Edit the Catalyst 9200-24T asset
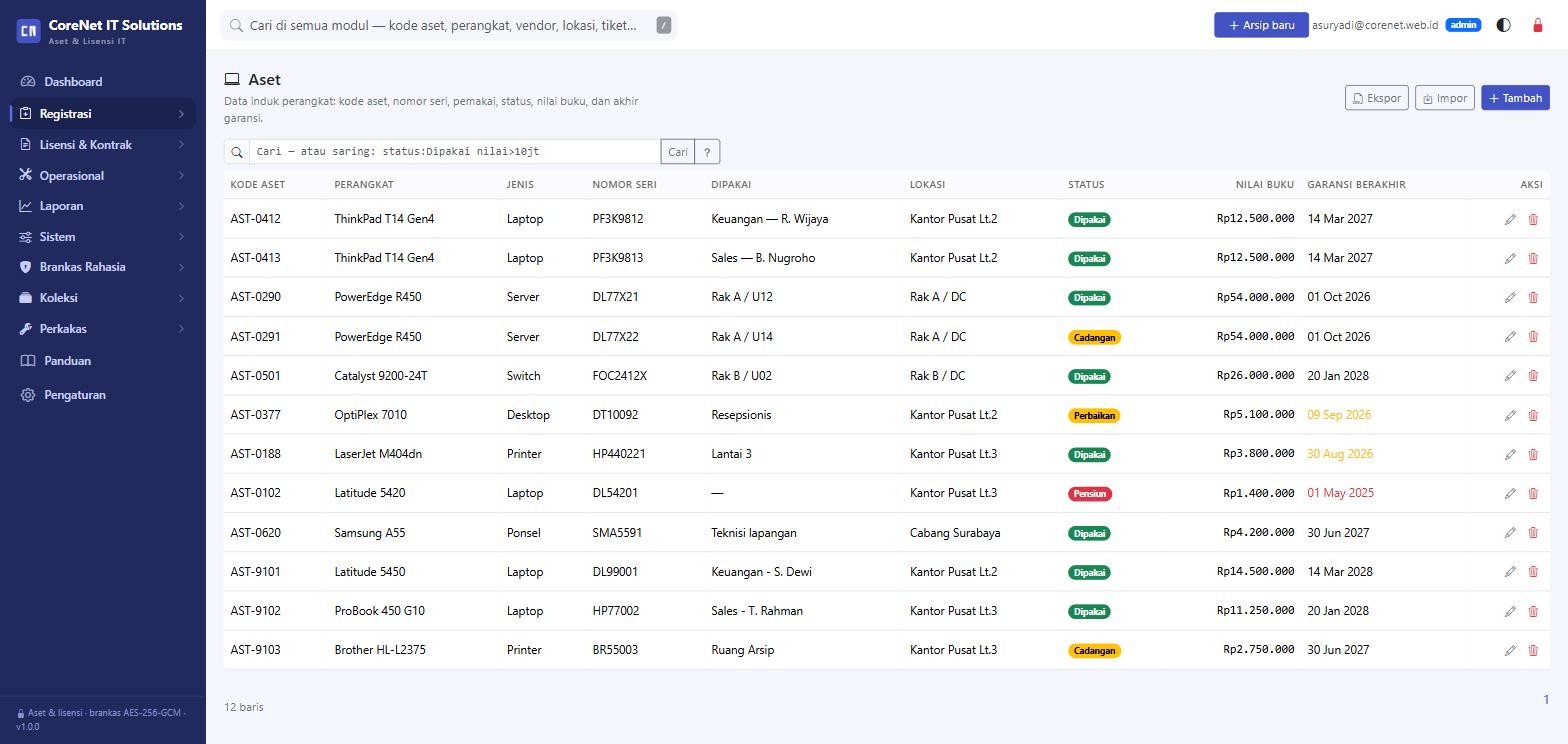1568x744 pixels. 1510,376
